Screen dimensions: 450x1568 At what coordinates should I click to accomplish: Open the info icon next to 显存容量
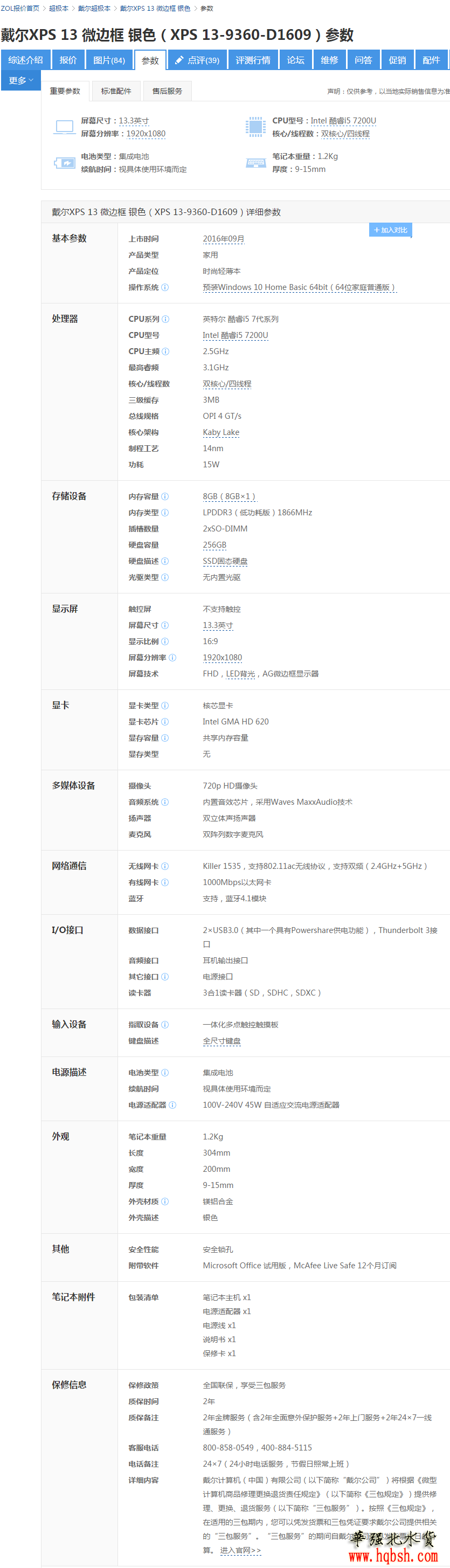pos(165,738)
